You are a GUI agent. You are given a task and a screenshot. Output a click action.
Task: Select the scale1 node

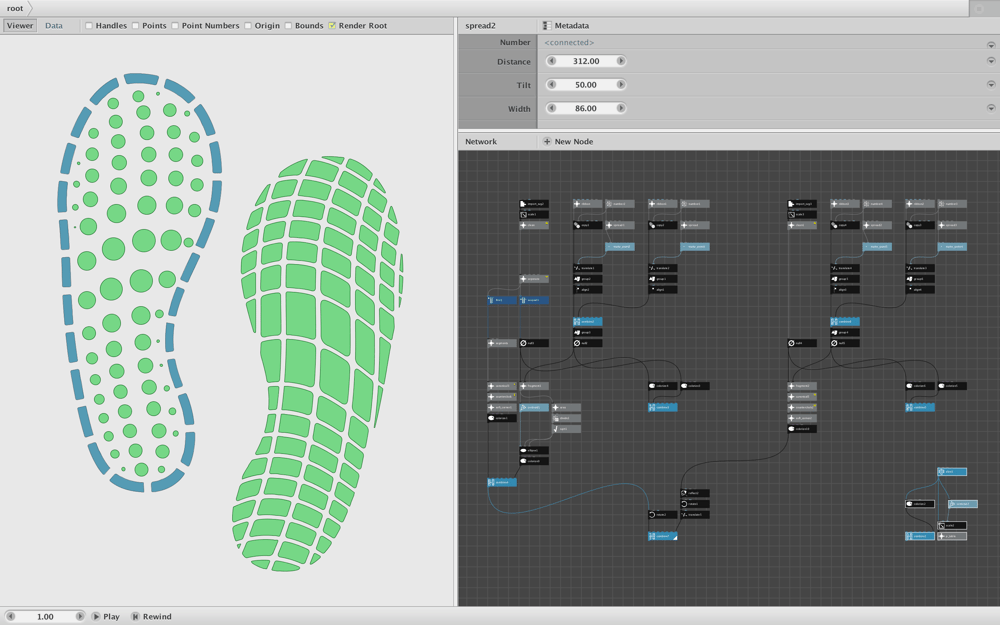pos(534,214)
